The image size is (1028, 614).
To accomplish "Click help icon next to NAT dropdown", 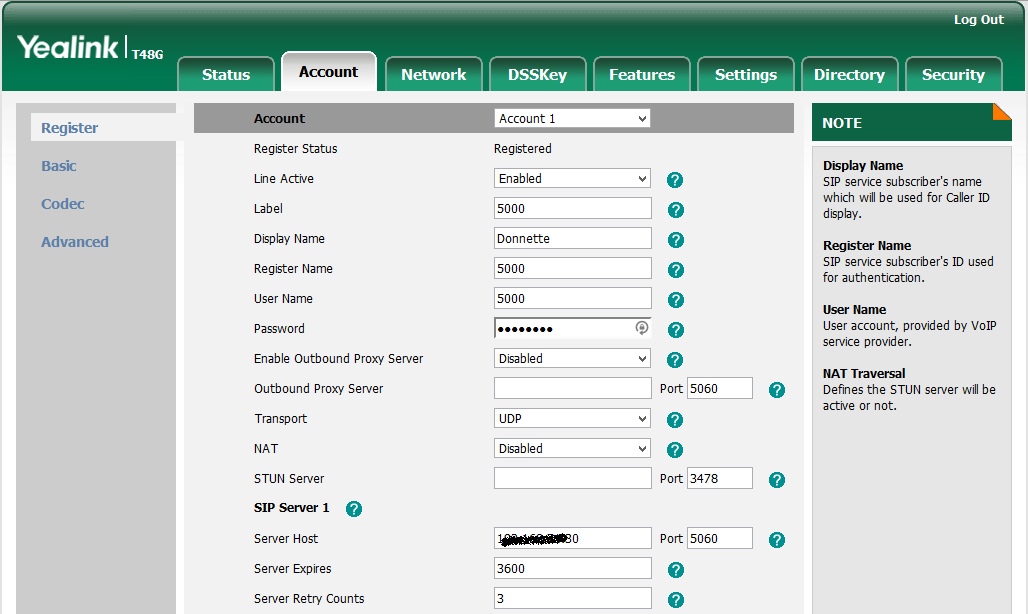I will point(675,450).
